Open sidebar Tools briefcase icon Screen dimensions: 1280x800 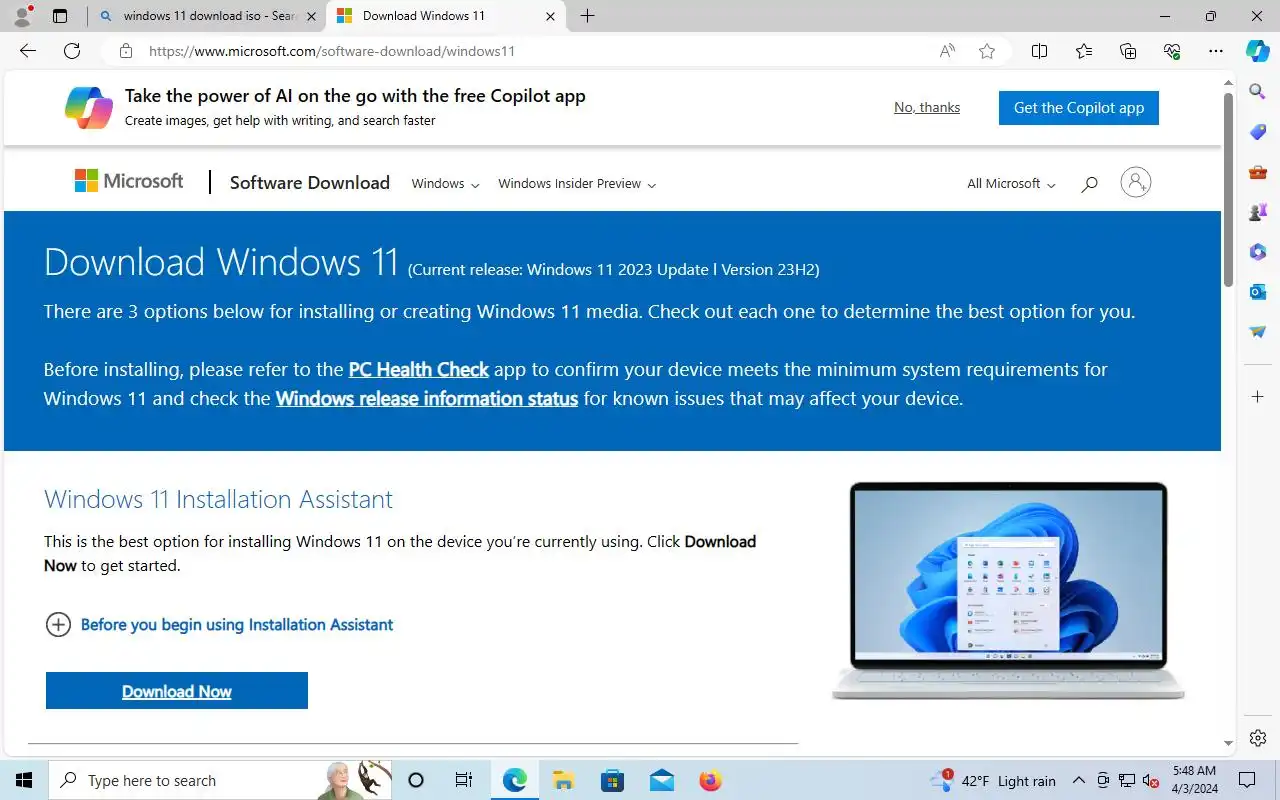1258,172
